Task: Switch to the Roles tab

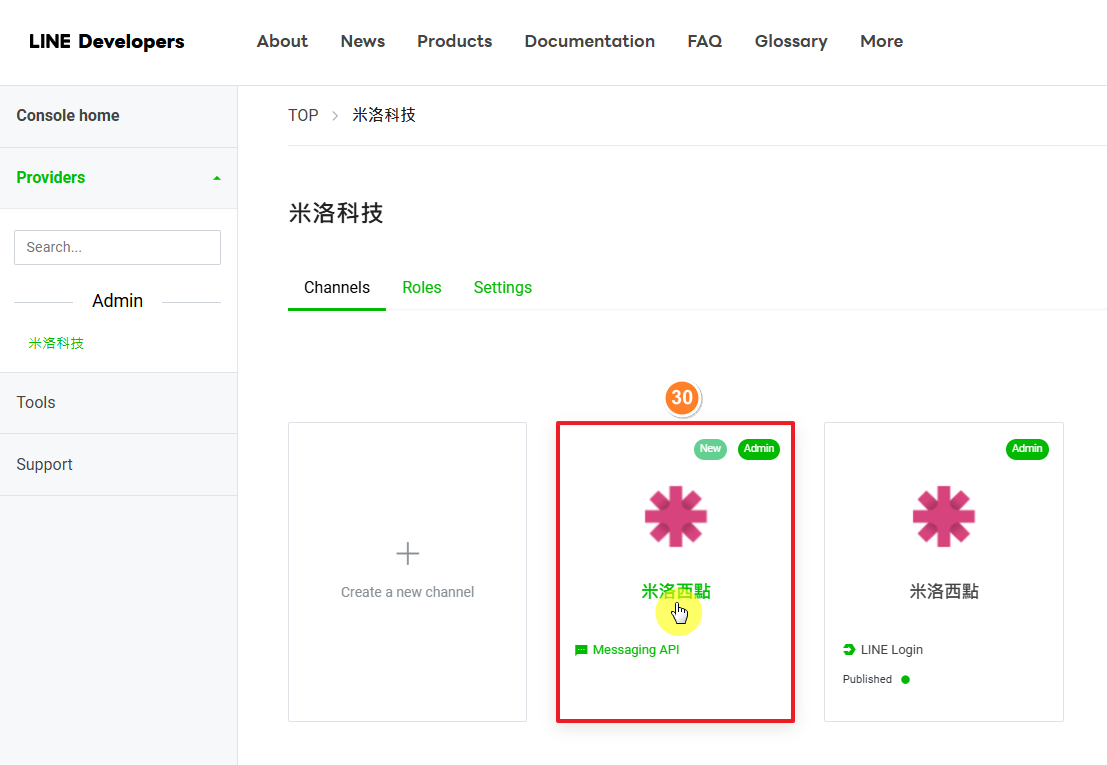Action: click(421, 287)
